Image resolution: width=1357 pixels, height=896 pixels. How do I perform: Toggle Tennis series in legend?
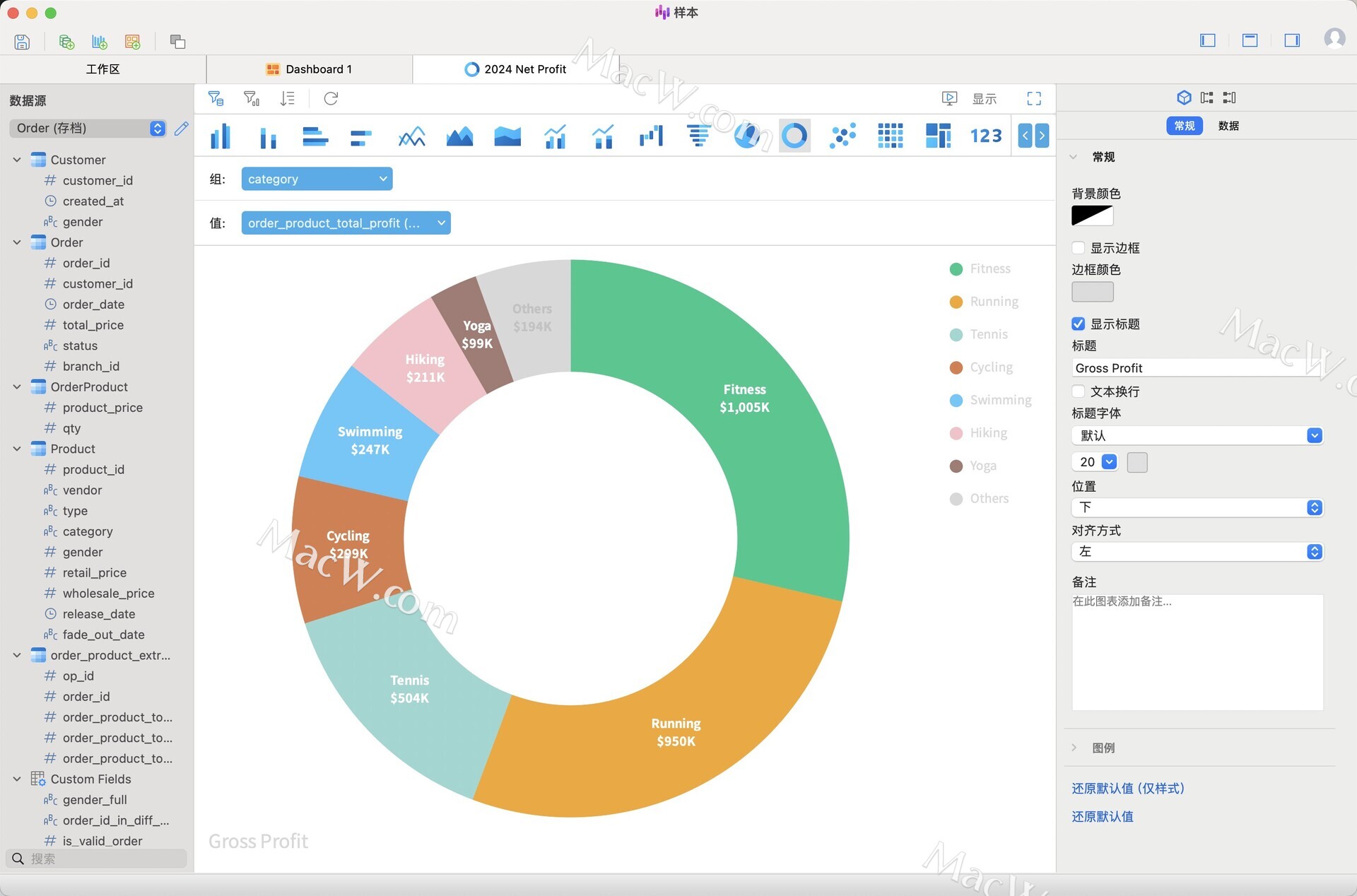979,334
